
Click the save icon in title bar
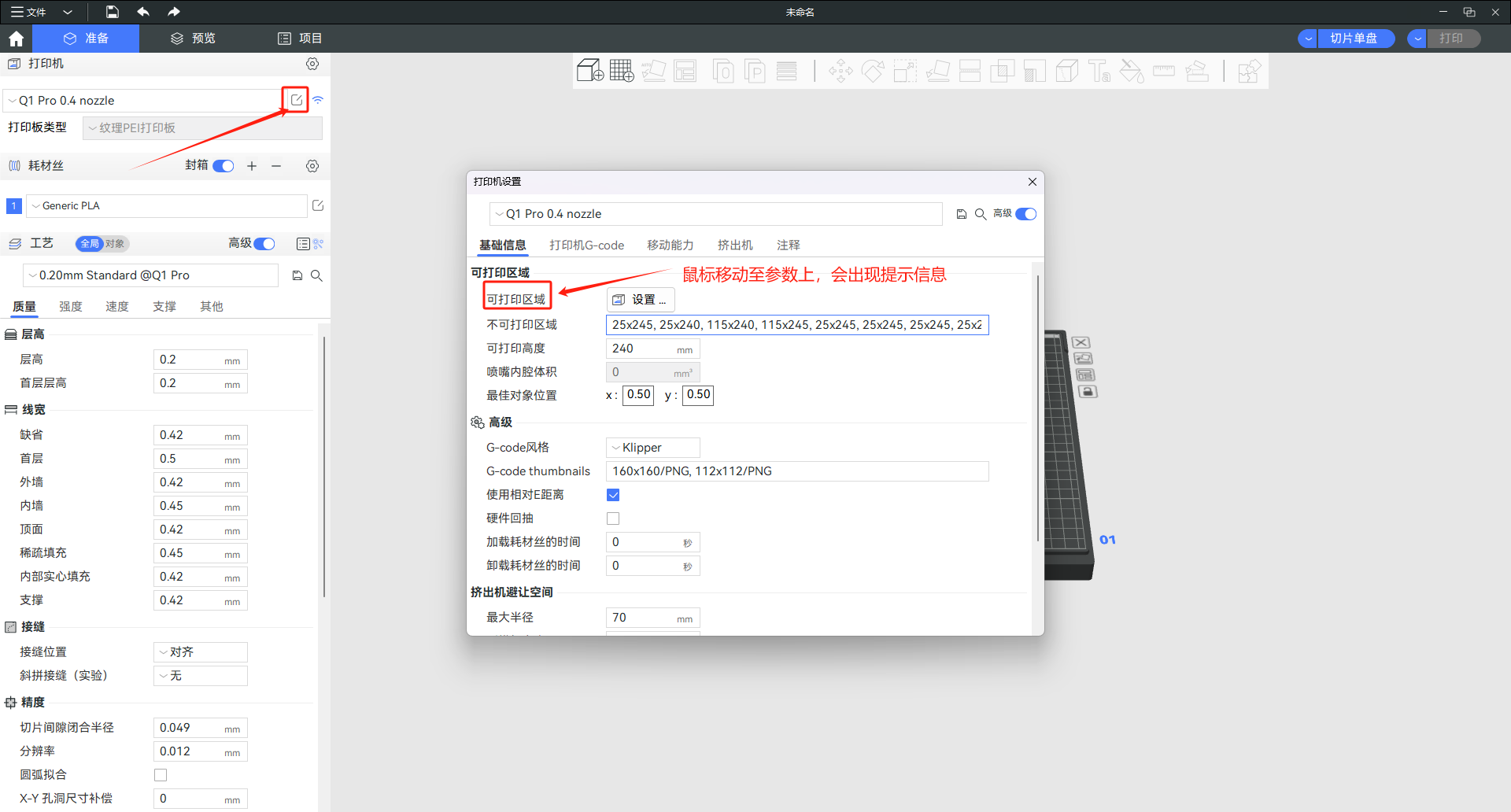point(113,12)
